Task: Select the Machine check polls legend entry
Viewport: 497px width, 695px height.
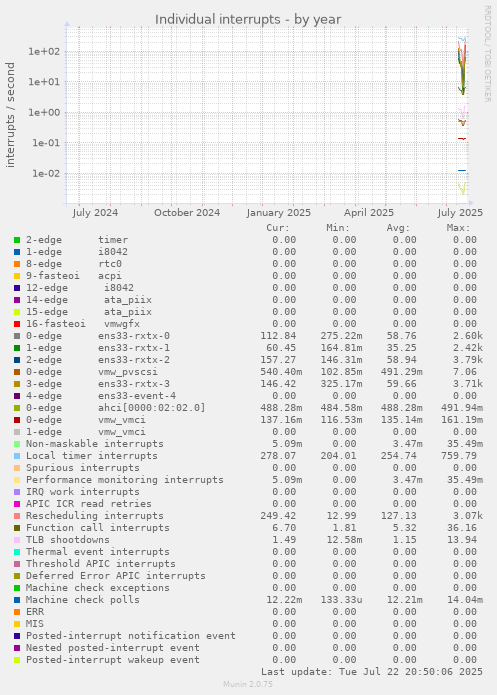Action: [82, 600]
